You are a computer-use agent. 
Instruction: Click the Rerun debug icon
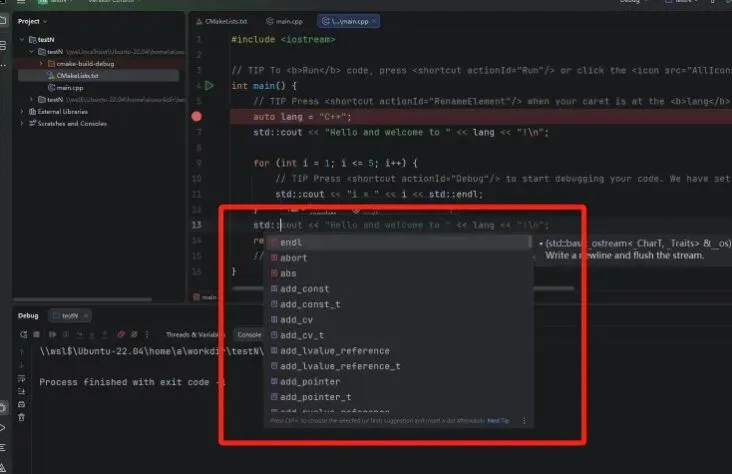(x=23, y=334)
